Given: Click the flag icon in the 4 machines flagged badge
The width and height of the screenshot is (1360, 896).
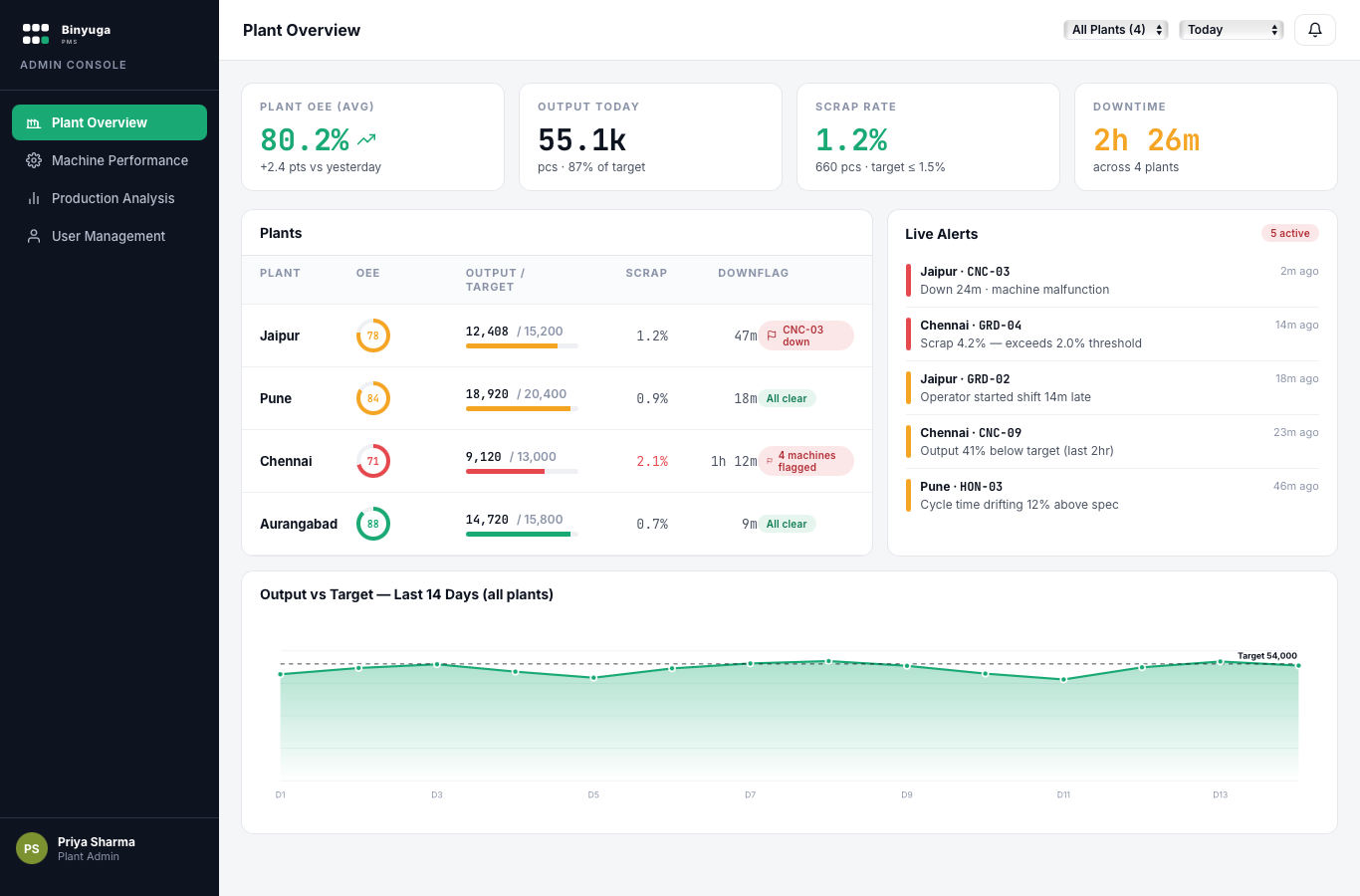Looking at the screenshot, I should [769, 461].
